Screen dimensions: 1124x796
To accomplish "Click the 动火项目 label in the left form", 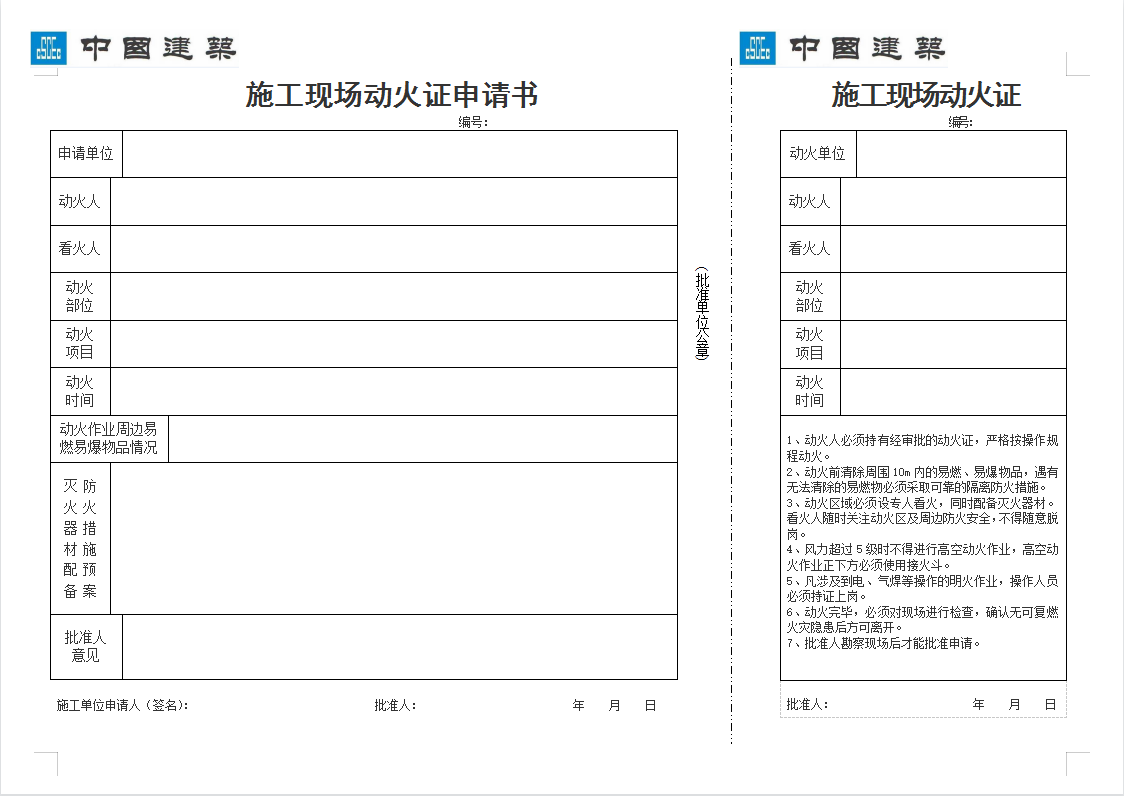I will [80, 343].
